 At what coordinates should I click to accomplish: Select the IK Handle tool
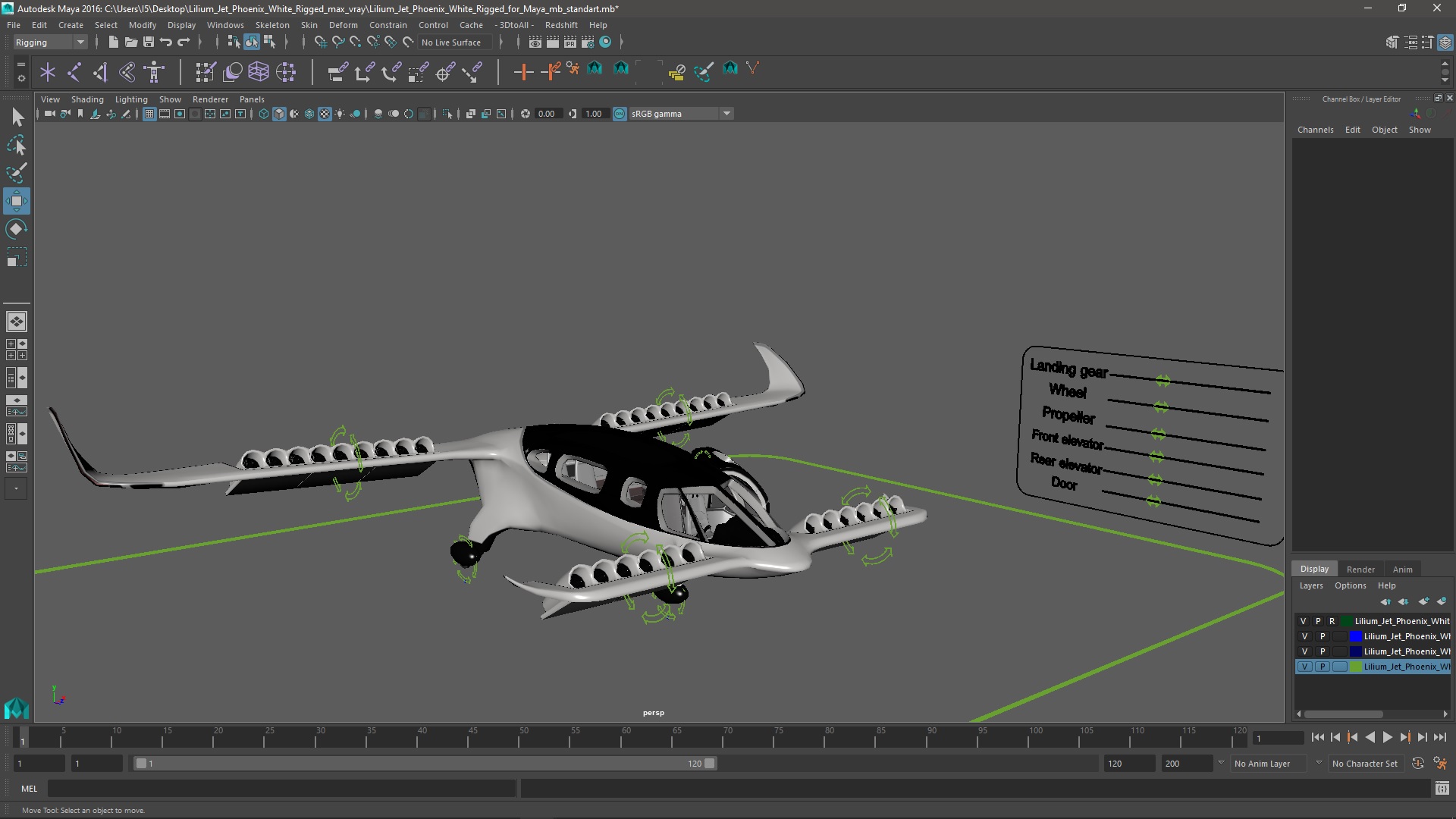coord(100,72)
